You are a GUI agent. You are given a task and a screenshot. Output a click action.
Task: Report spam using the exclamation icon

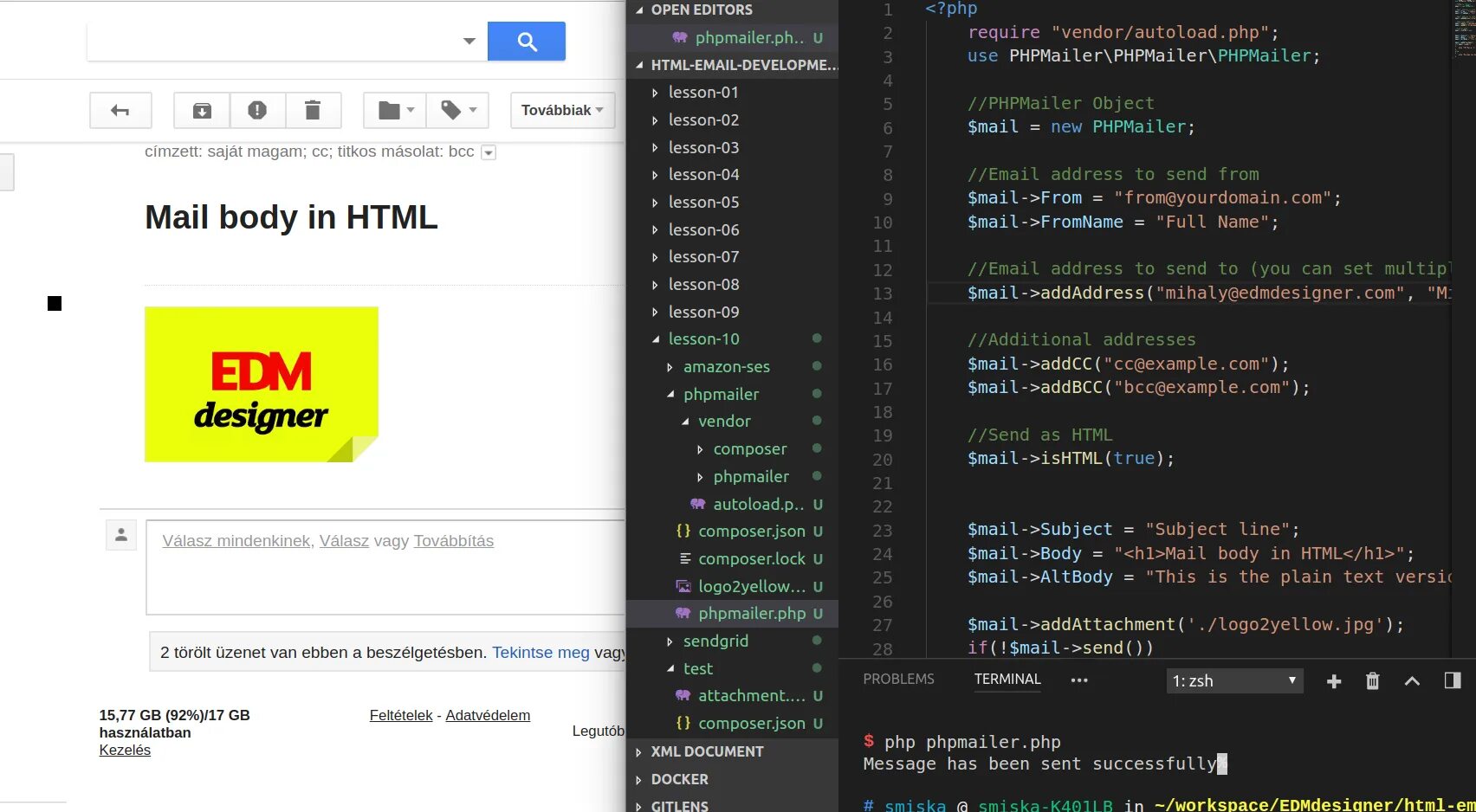coord(257,110)
